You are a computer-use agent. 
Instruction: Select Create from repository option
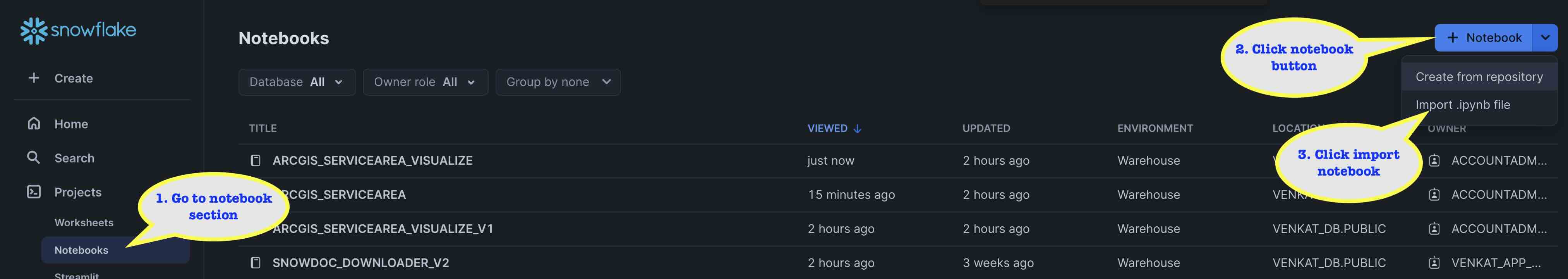pyautogui.click(x=1479, y=77)
